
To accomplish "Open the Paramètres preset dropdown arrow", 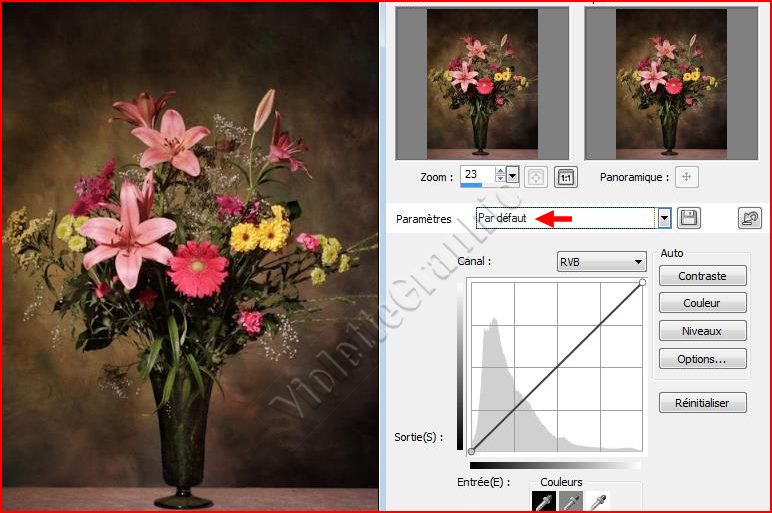I will click(663, 218).
